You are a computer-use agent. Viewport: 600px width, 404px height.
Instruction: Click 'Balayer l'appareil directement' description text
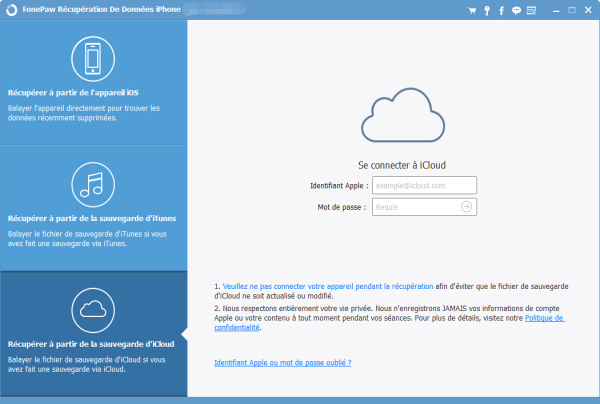[x=84, y=113]
